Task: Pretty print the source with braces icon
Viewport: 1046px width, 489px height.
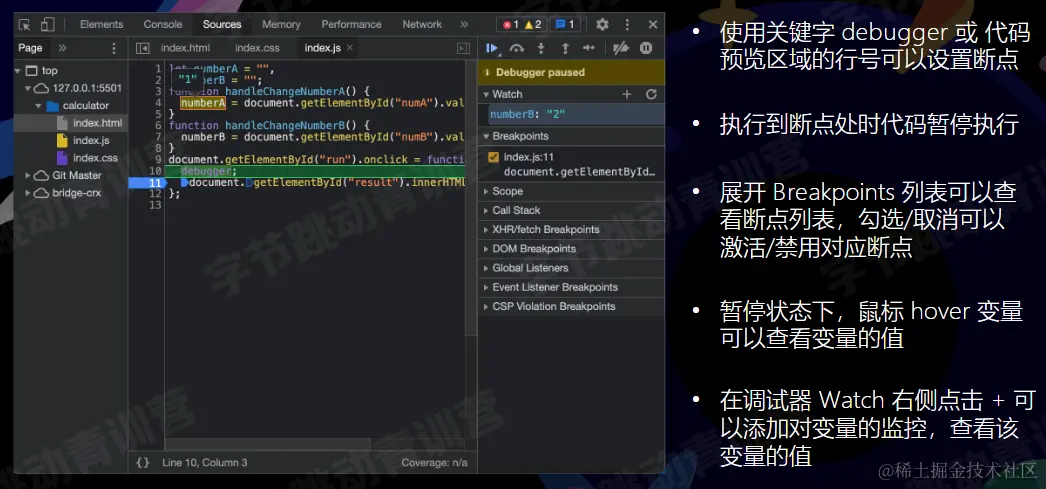Action: 142,462
